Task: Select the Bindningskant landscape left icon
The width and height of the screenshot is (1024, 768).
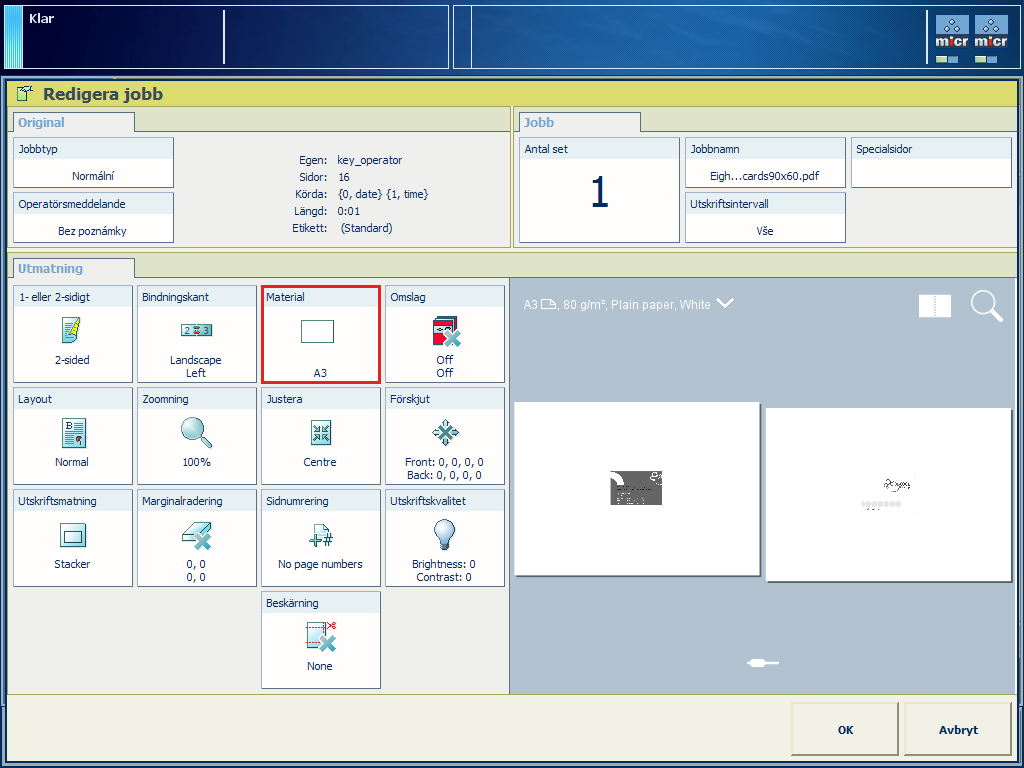Action: tap(196, 331)
